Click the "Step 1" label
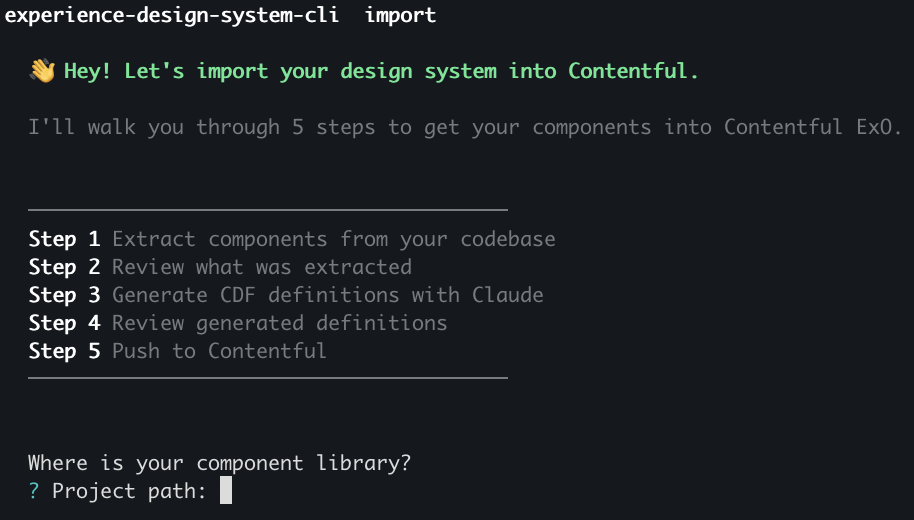914x520 pixels. 65,239
